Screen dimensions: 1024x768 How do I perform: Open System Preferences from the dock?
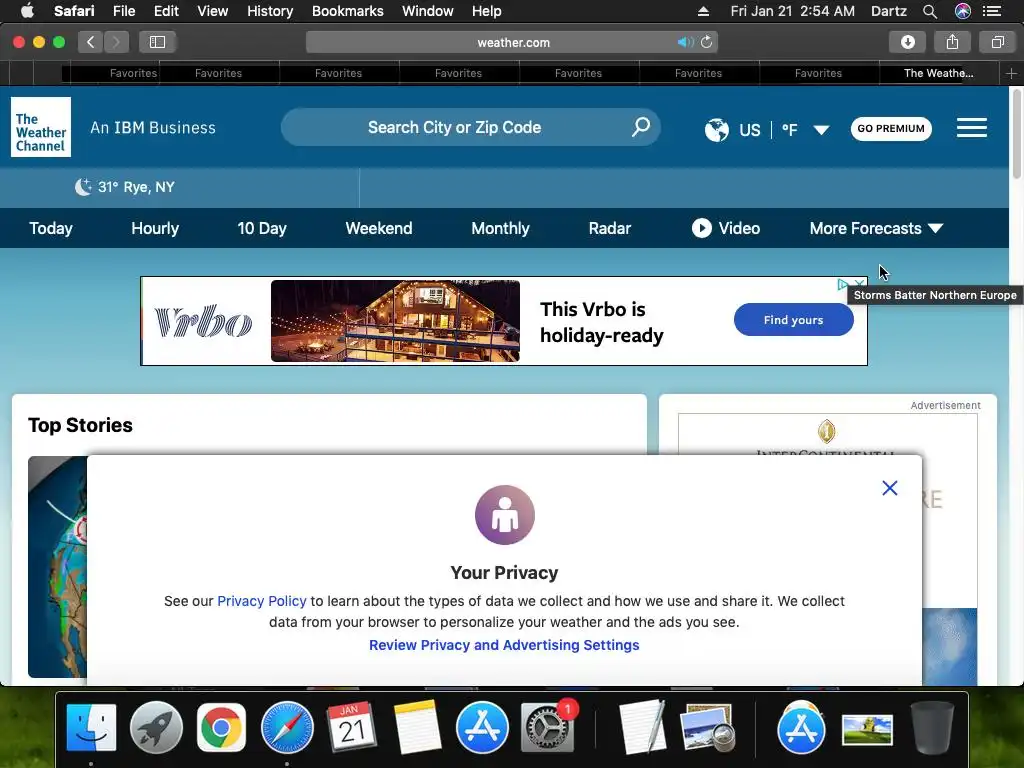click(x=547, y=728)
